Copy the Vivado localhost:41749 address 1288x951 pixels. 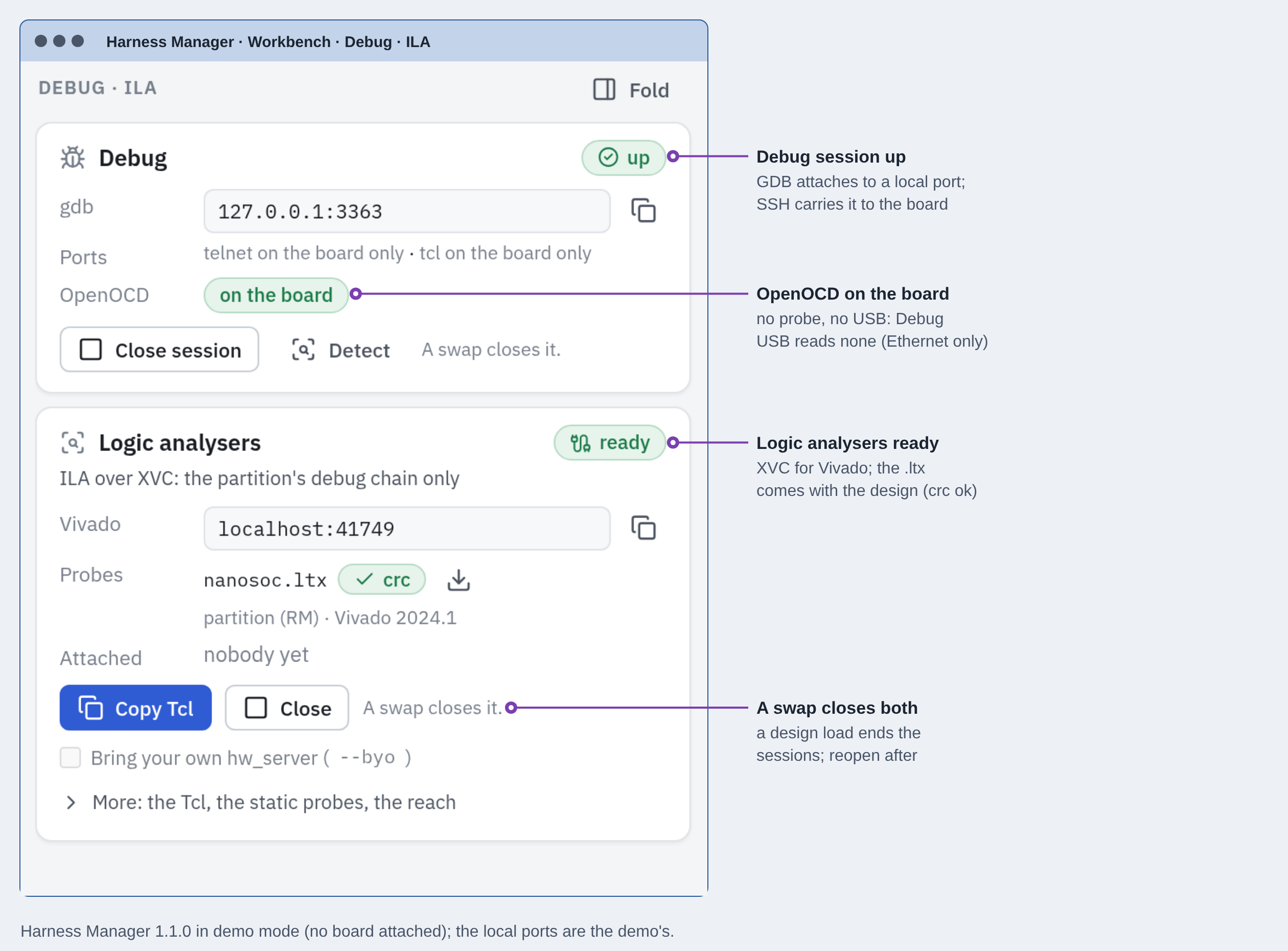click(643, 528)
